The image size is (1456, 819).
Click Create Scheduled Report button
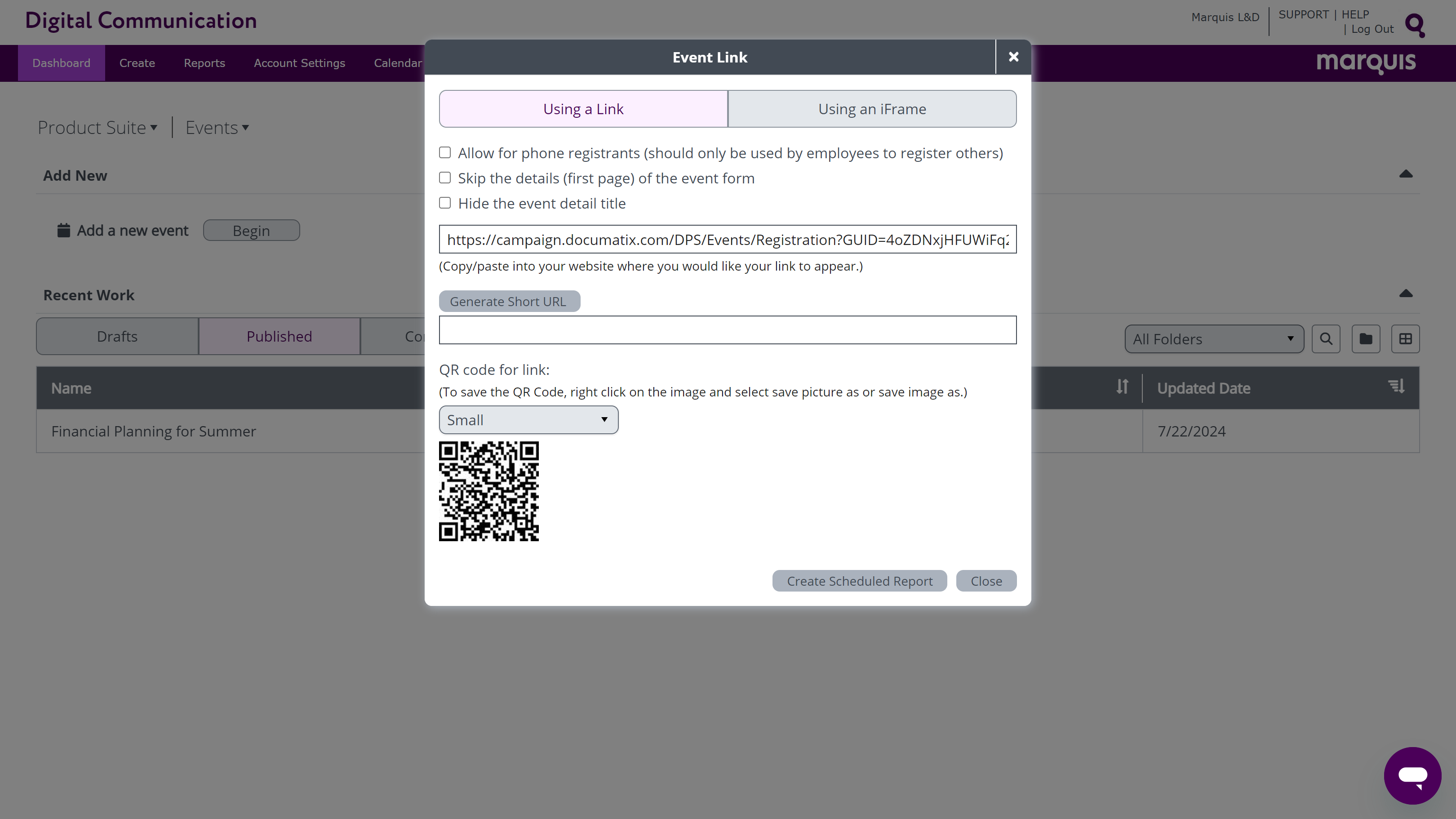[x=859, y=581]
